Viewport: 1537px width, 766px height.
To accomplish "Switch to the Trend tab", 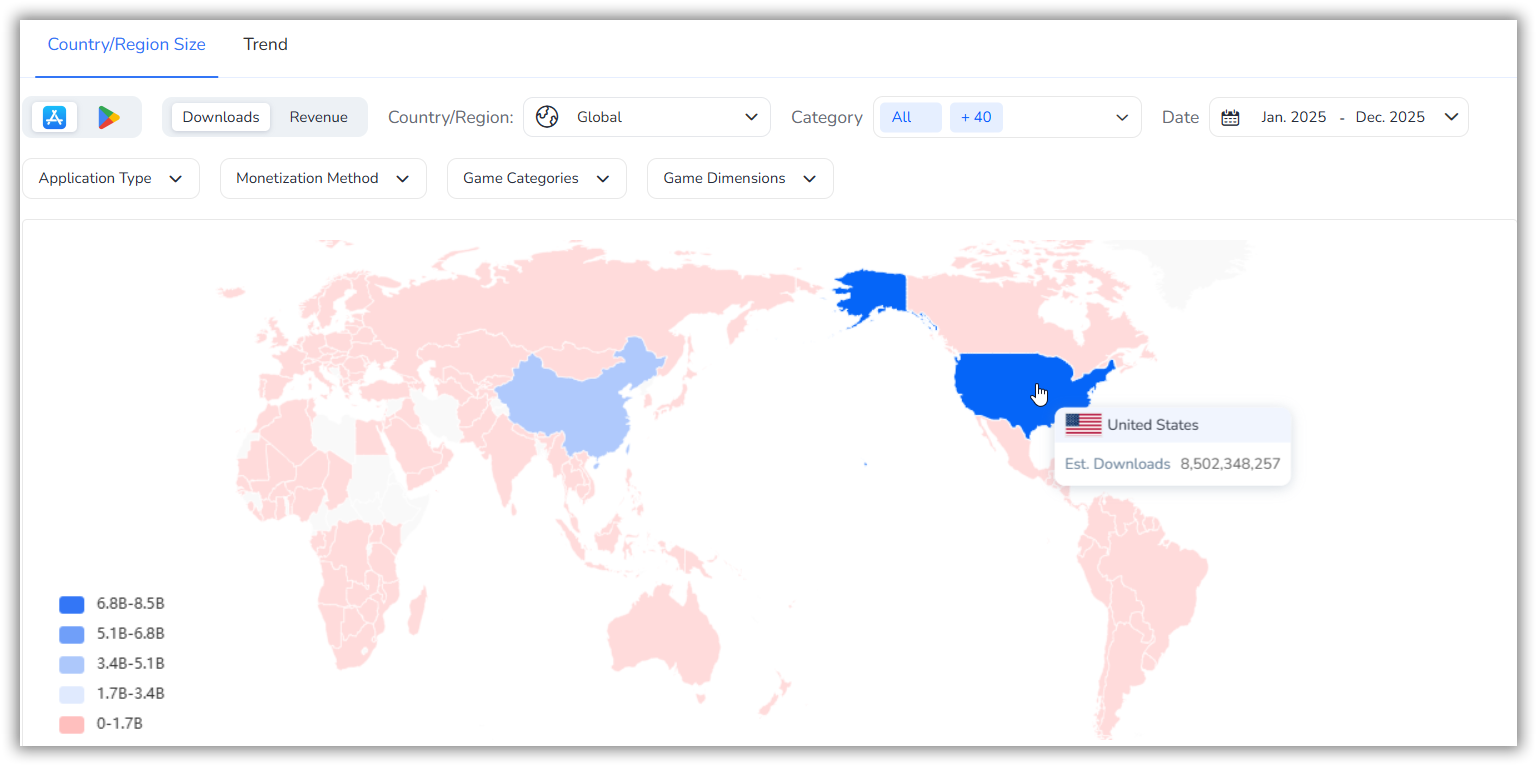I will coord(265,44).
